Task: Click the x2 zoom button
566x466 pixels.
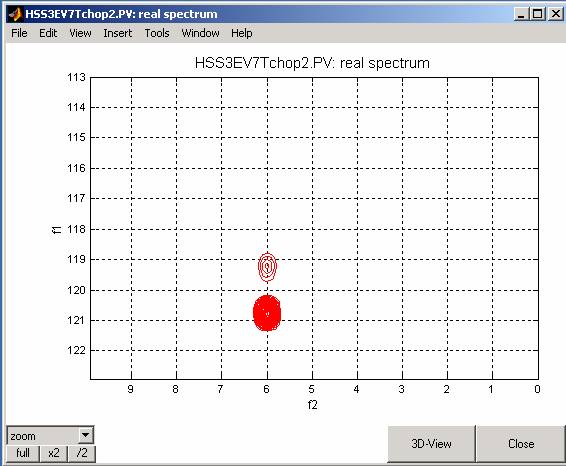Action: coord(54,453)
